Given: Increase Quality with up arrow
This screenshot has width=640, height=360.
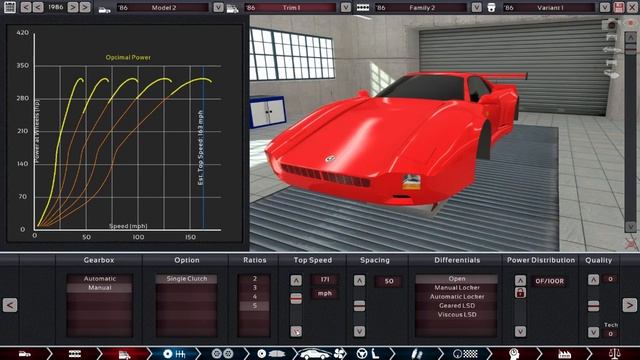Looking at the screenshot, I should [x=593, y=280].
